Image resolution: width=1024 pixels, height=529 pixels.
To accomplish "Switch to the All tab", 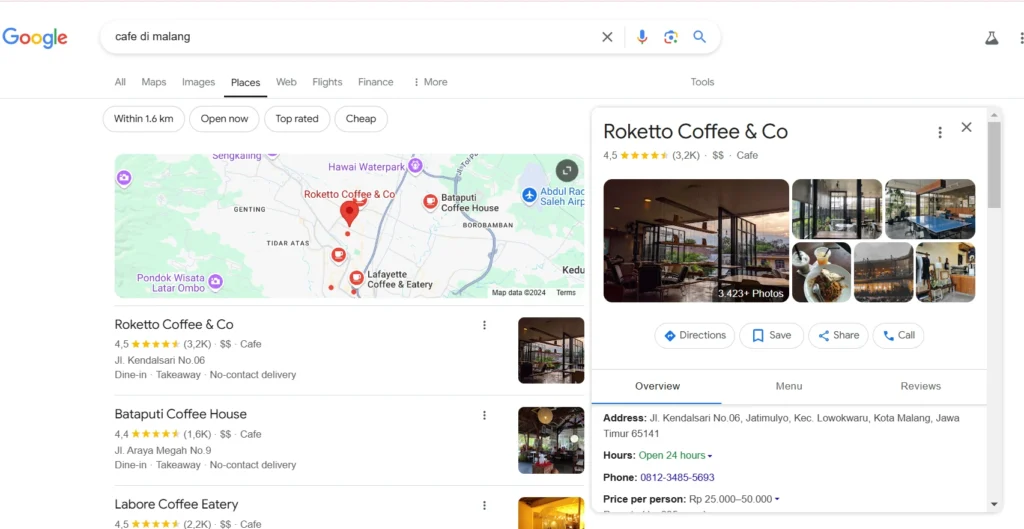I will click(120, 82).
